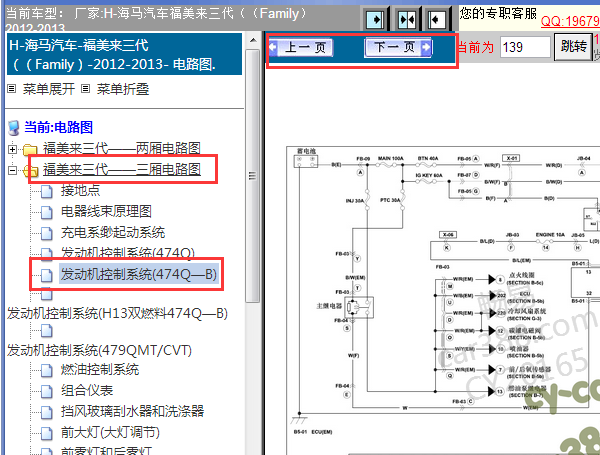Click document icon beside 接地点

pyautogui.click(x=47, y=191)
